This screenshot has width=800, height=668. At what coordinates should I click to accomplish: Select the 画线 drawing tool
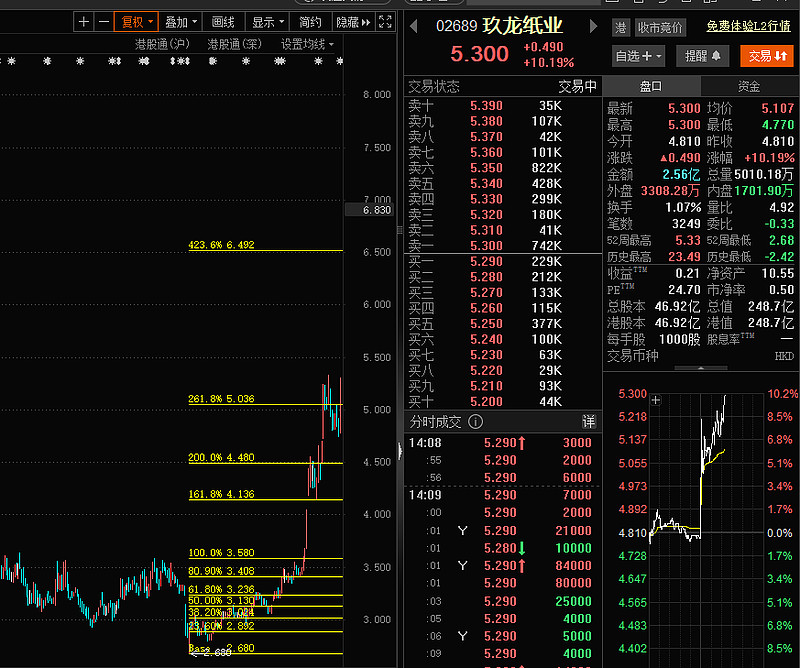tap(223, 22)
